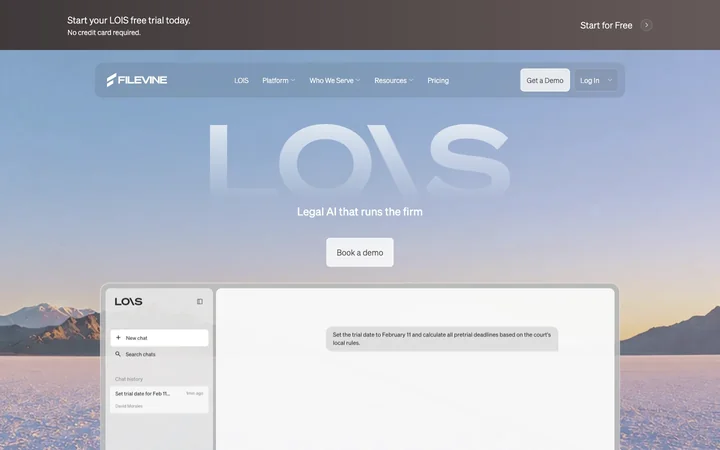Click the Get a Demo button
The height and width of the screenshot is (450, 720).
[545, 80]
